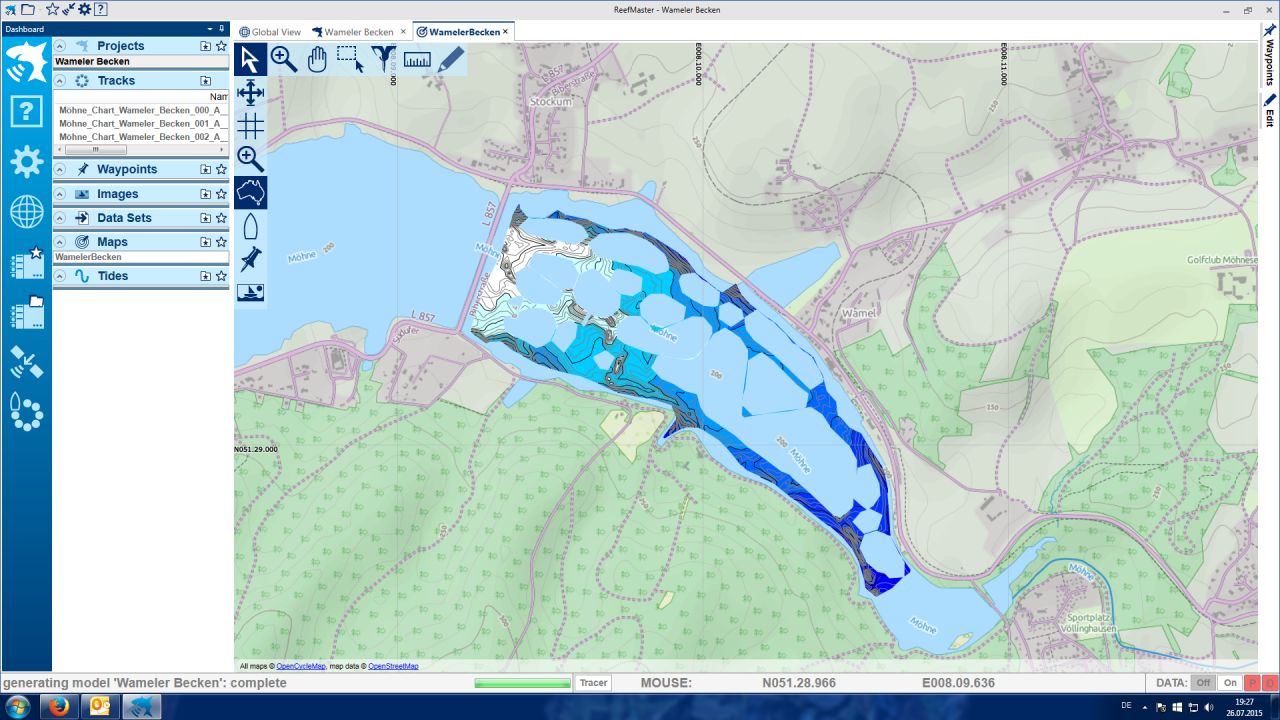Open sidebar gear settings
The width and height of the screenshot is (1280, 720).
(26, 161)
